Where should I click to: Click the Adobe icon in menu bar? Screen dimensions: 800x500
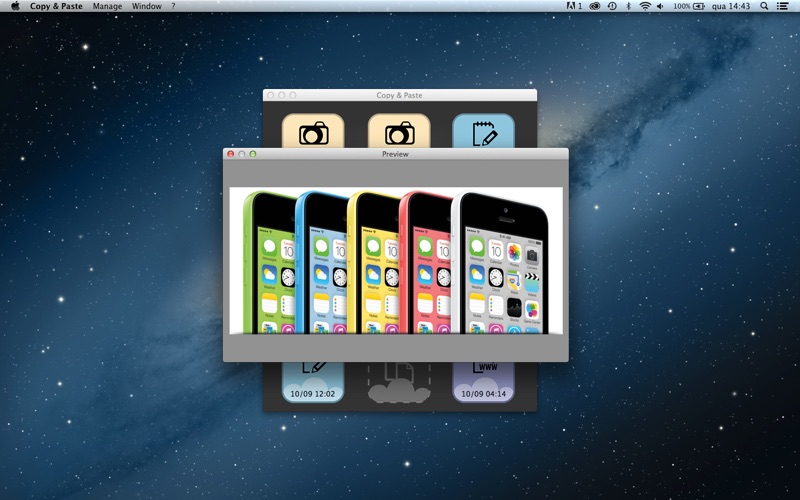click(574, 6)
